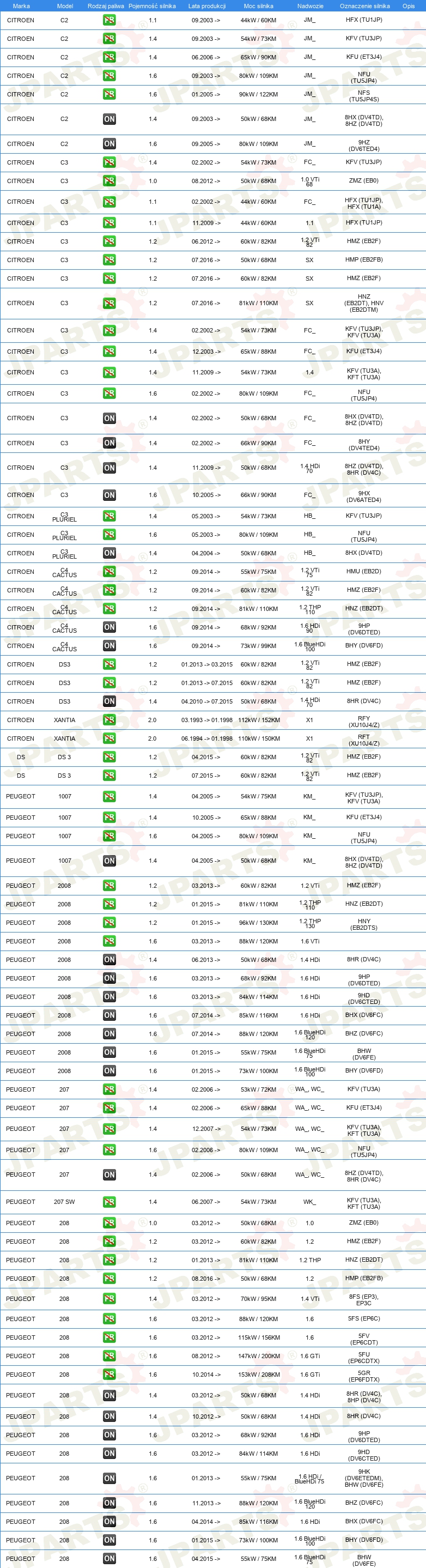Click petrol icon in Peugeot 207 SW row

[109, 1202]
